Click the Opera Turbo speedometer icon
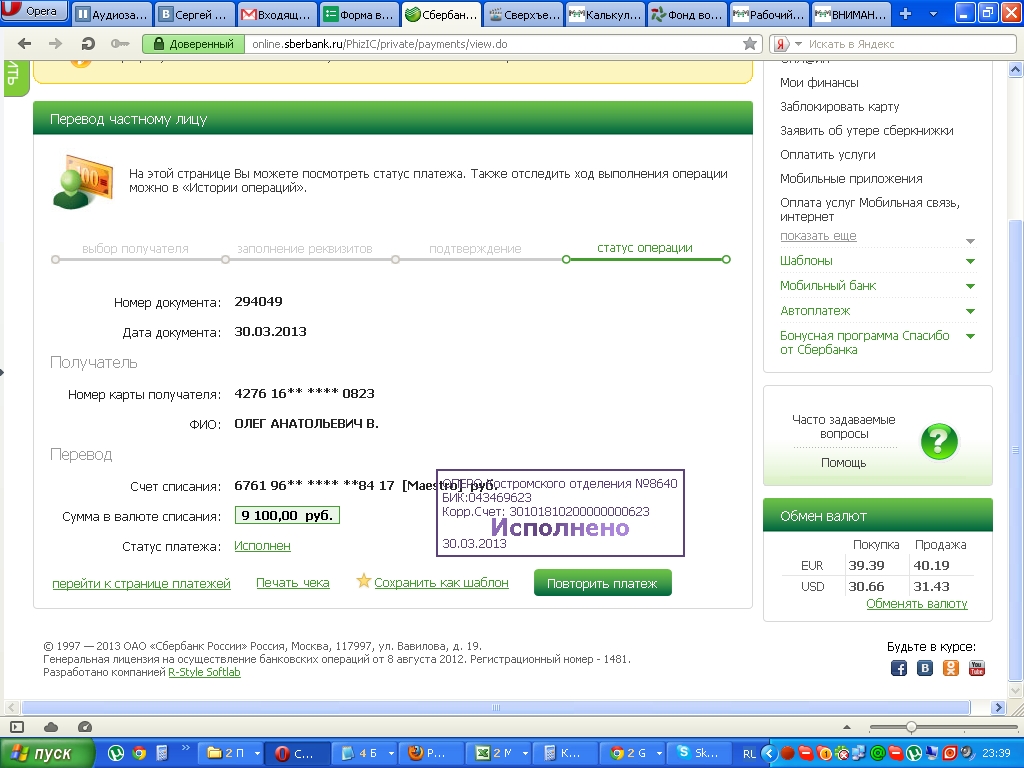 85,727
